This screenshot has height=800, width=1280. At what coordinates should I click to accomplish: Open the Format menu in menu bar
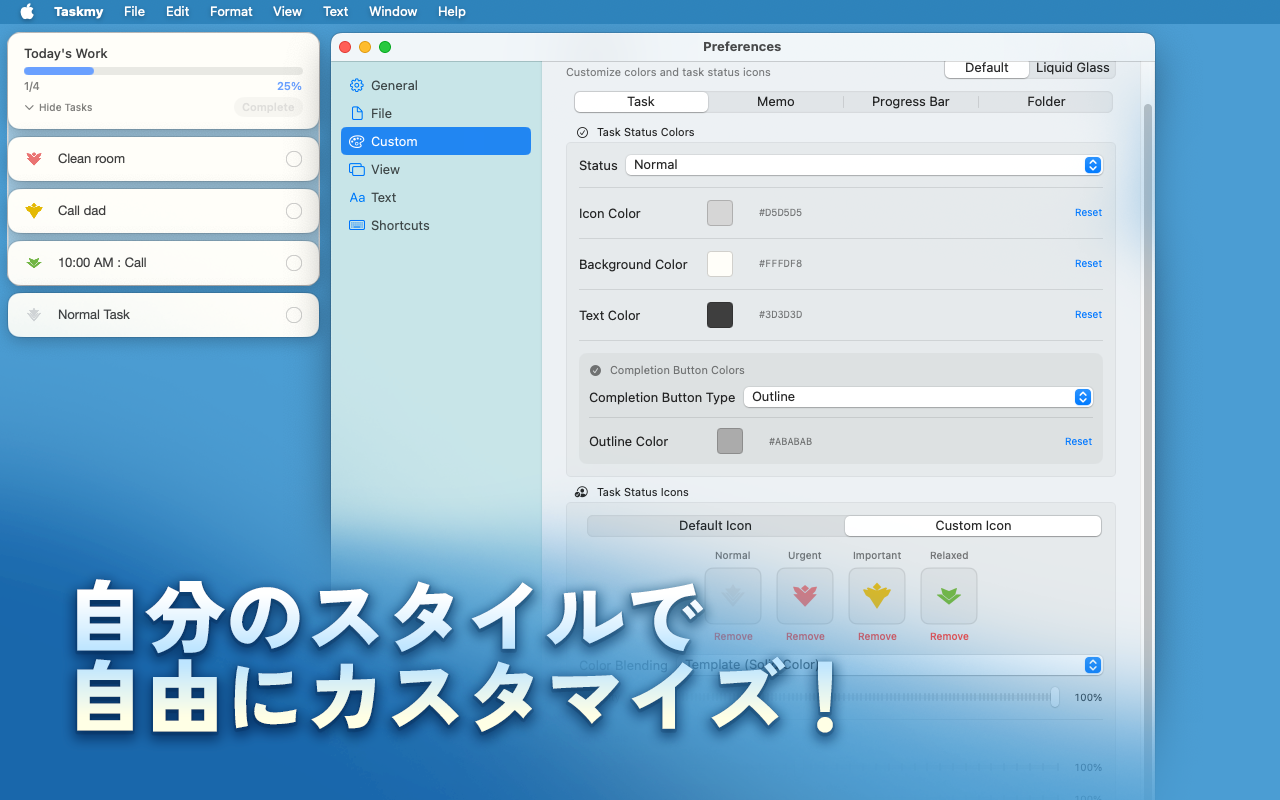(x=231, y=12)
